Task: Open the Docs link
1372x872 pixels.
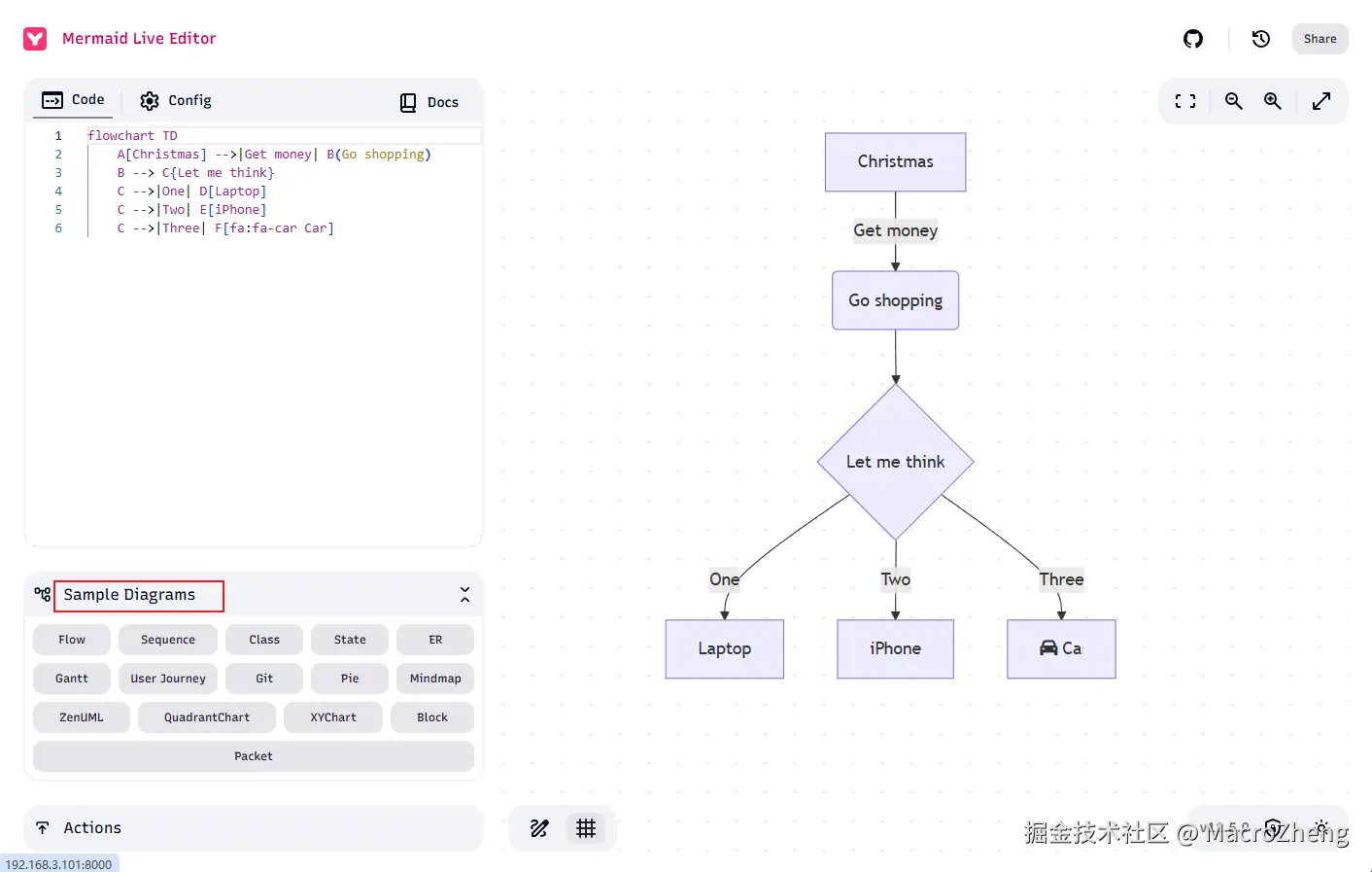Action: point(429,102)
